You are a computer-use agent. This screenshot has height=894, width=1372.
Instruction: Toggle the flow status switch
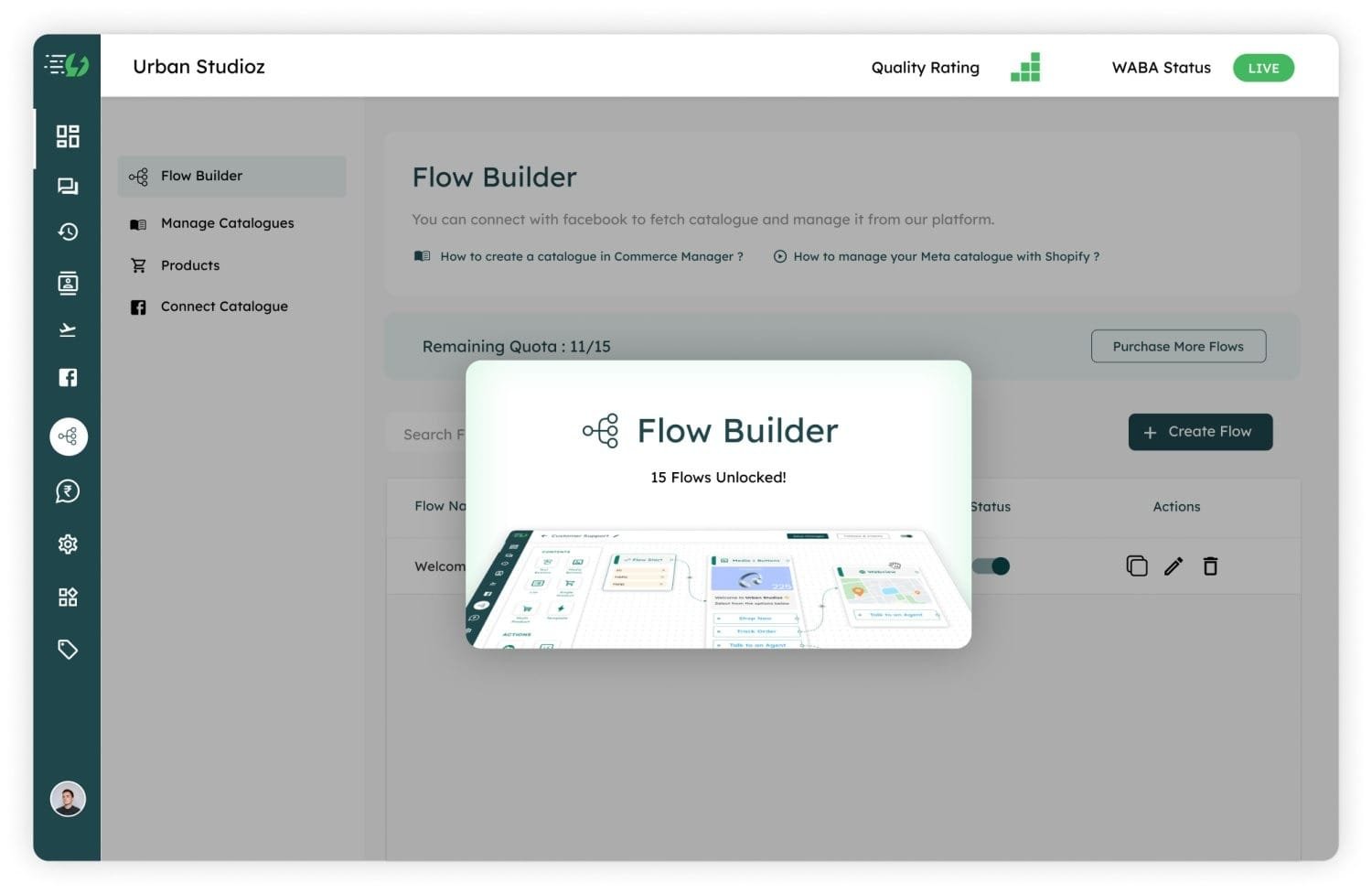[x=991, y=566]
